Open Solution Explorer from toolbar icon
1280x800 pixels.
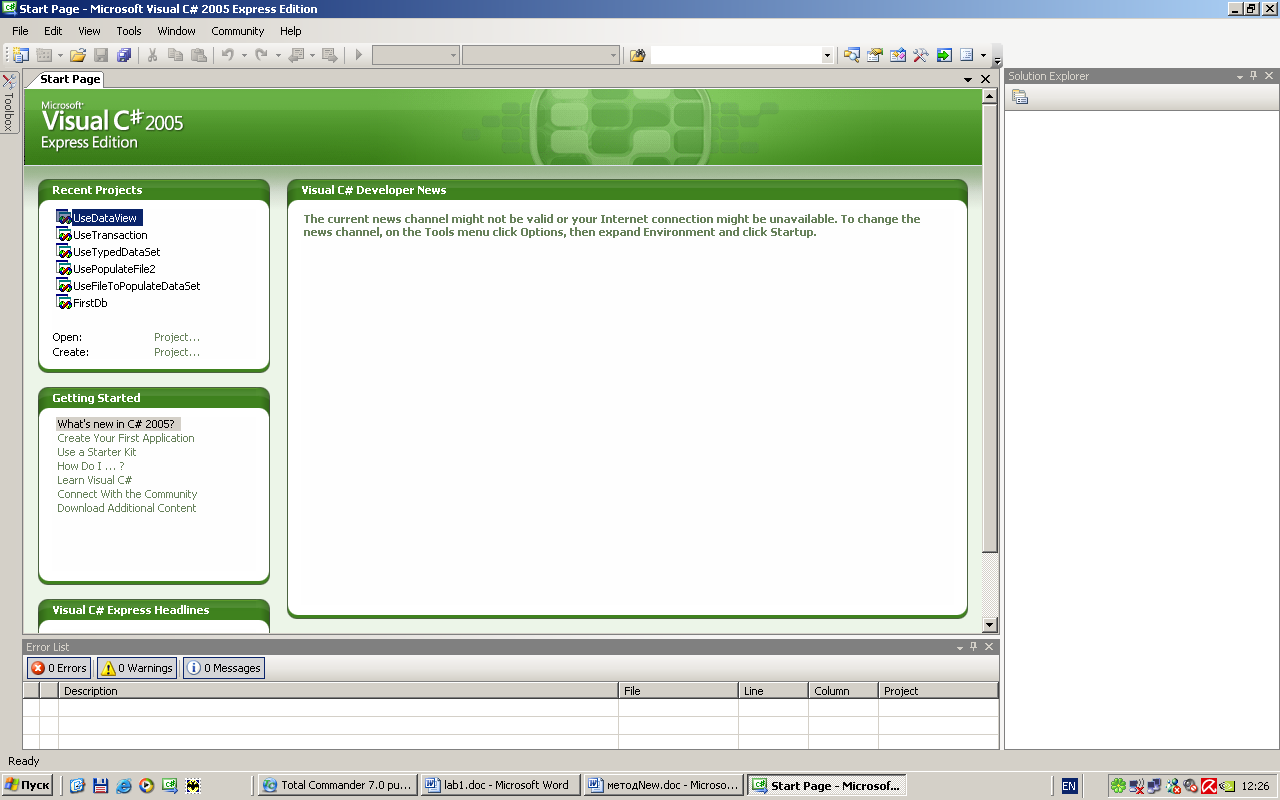tap(852, 56)
